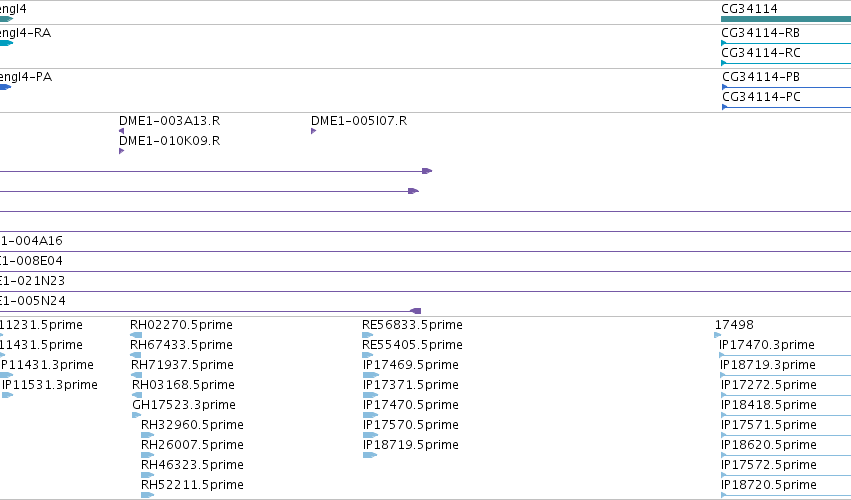
Task: Click the DME1-003A13.R arrow marker
Action: click(x=121, y=131)
